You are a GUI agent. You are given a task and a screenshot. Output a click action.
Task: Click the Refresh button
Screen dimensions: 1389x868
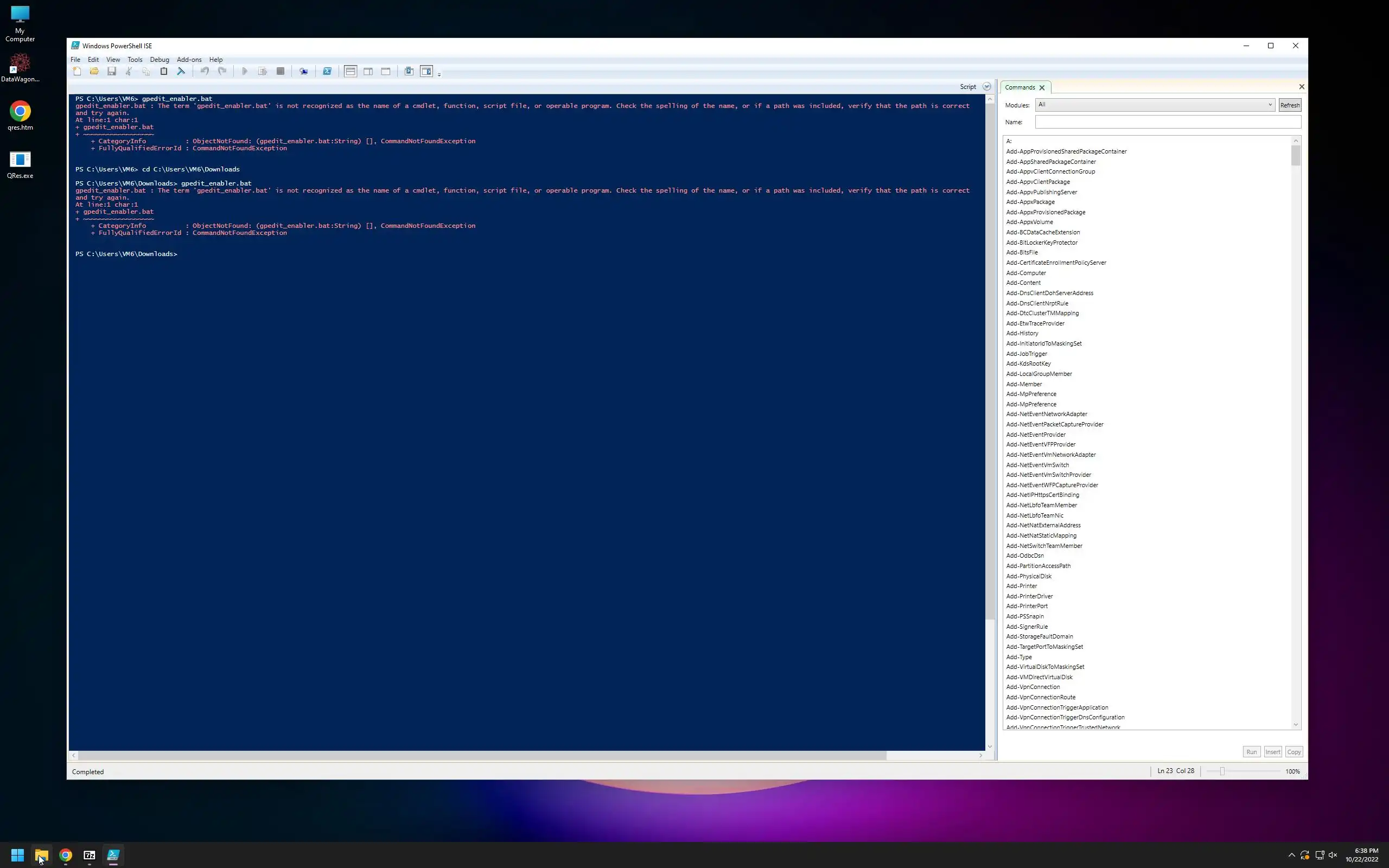pos(1289,105)
